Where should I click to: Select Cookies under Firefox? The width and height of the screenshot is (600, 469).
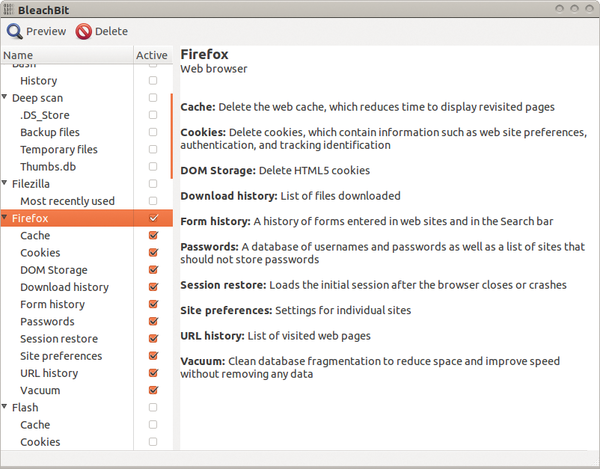(86, 252)
